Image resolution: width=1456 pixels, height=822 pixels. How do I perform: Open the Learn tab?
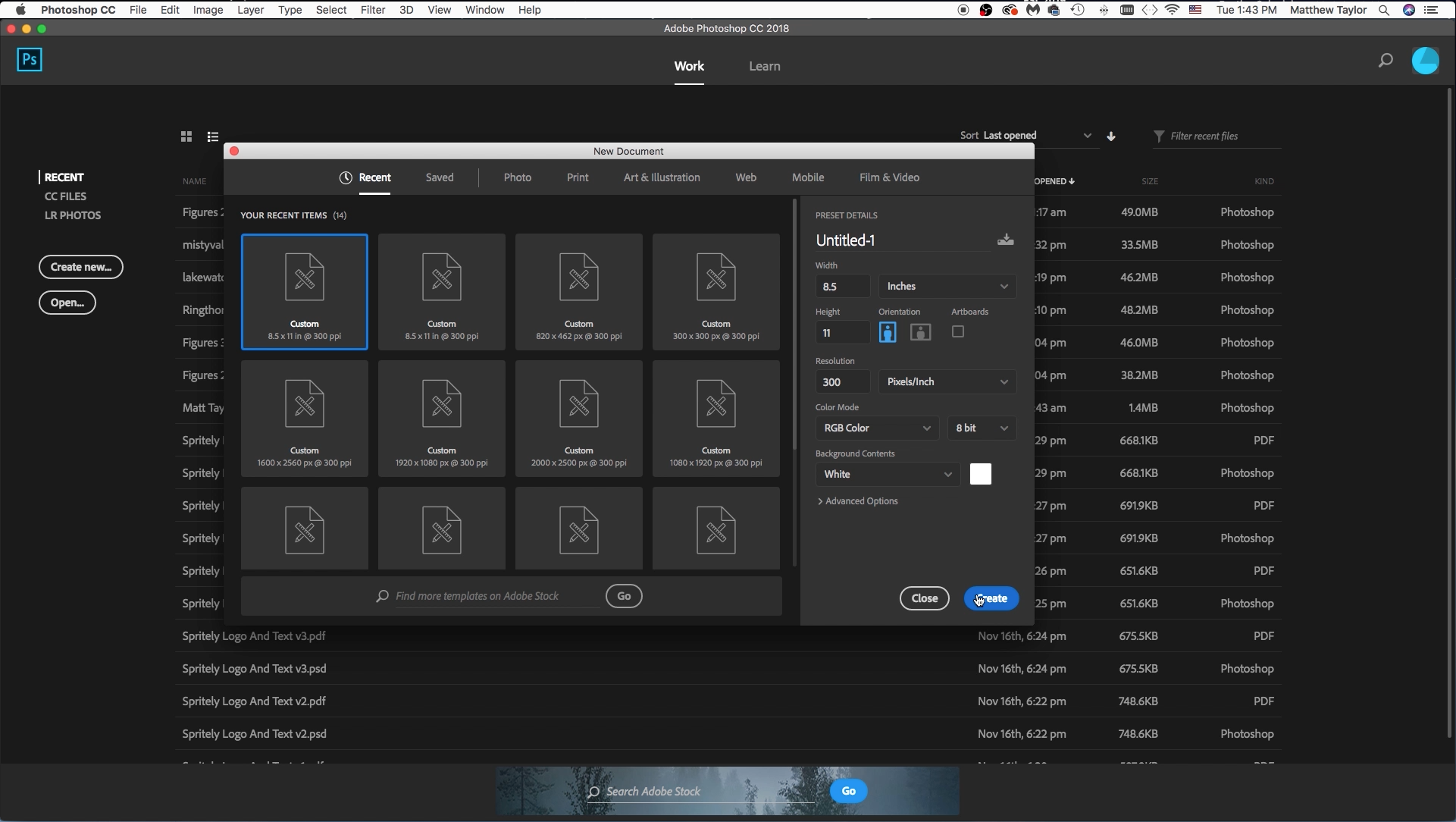(765, 66)
